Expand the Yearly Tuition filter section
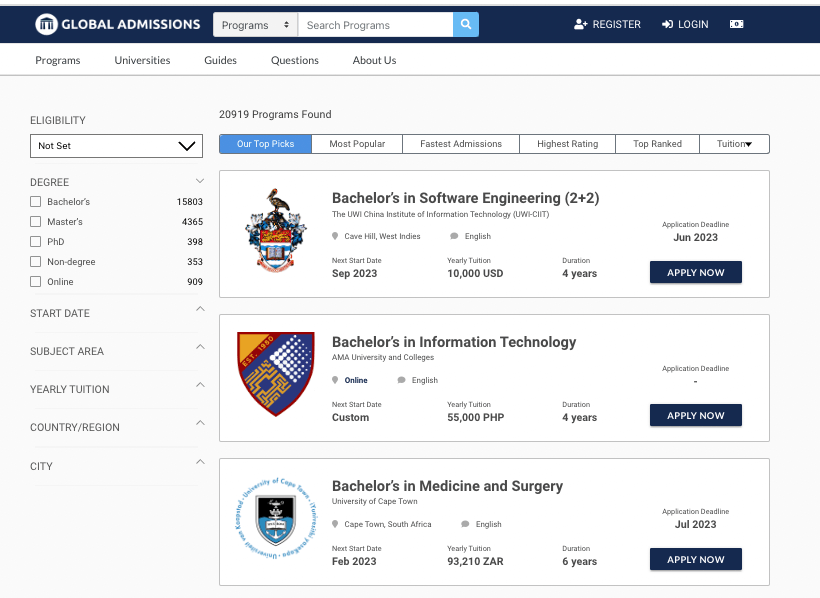820x598 pixels. point(116,389)
